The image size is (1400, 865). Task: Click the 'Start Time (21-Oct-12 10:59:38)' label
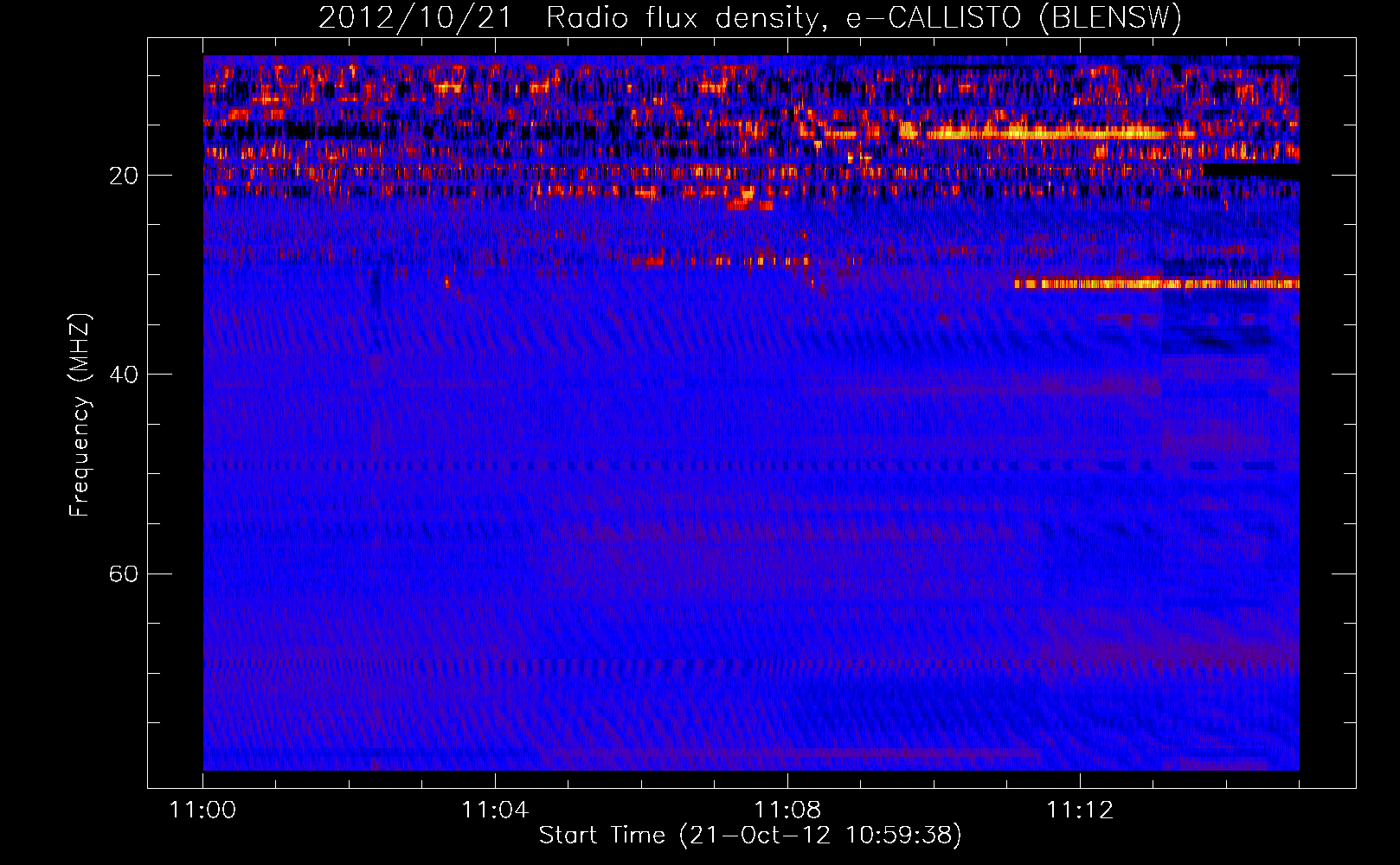750,836
